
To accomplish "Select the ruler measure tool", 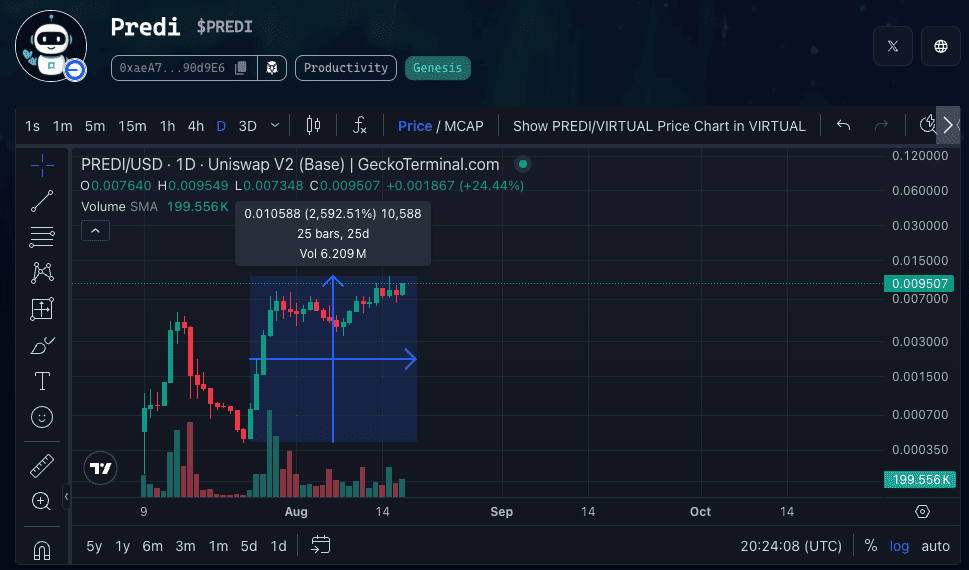I will 42,465.
